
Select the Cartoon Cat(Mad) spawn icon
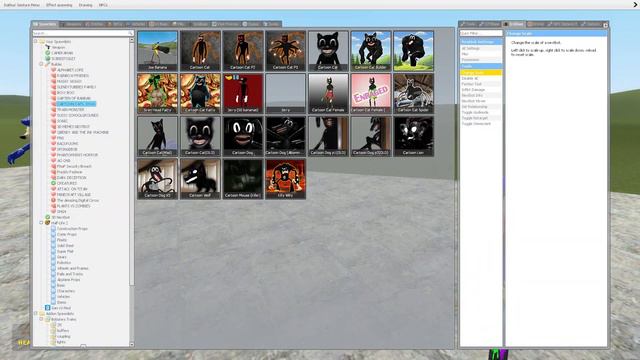(158, 136)
